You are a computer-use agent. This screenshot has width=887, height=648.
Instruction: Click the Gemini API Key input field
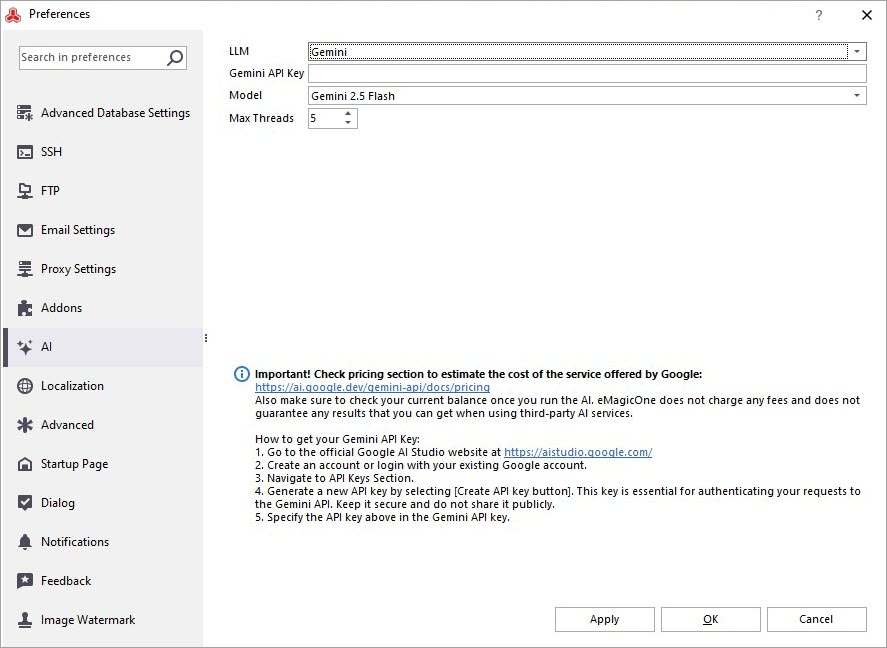[585, 72]
